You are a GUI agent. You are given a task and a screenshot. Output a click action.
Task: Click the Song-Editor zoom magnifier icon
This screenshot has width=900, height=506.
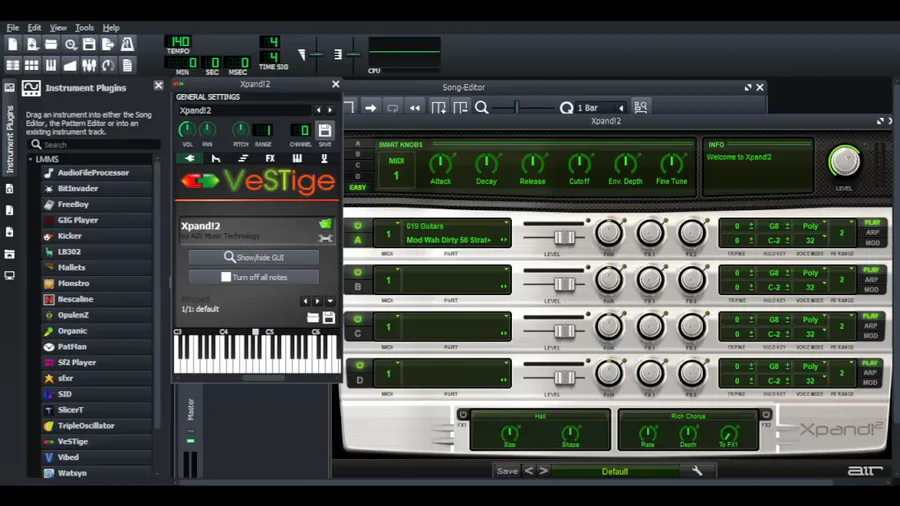click(482, 108)
